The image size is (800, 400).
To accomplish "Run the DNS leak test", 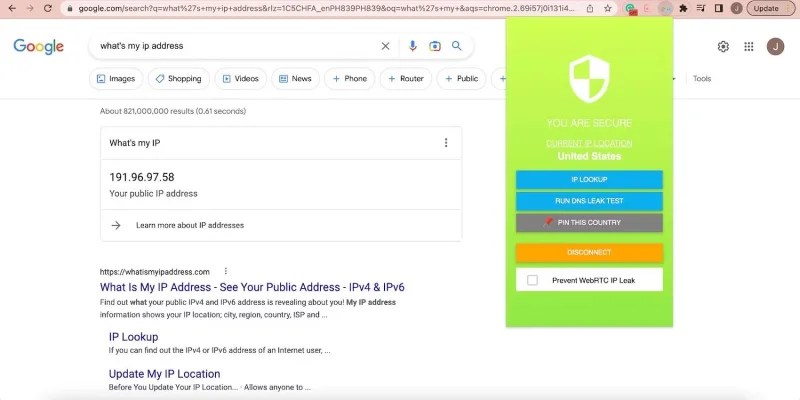I will (589, 201).
